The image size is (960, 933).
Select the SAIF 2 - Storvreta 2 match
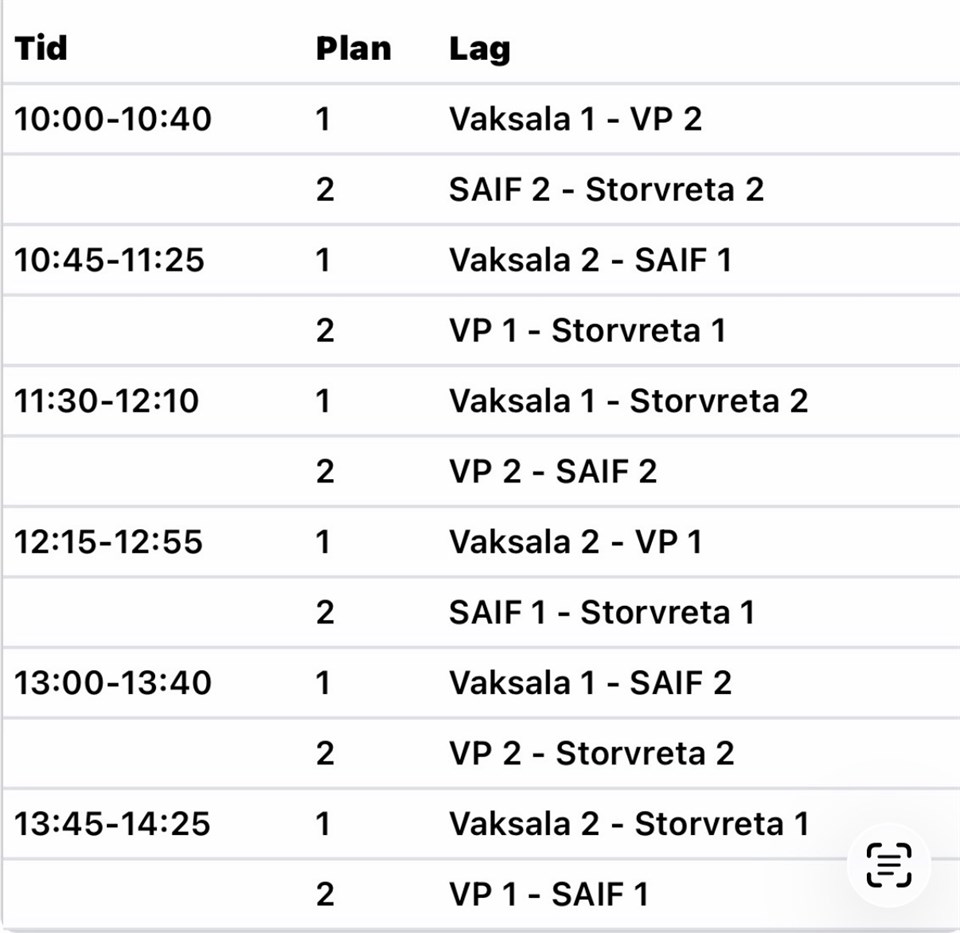pos(606,189)
